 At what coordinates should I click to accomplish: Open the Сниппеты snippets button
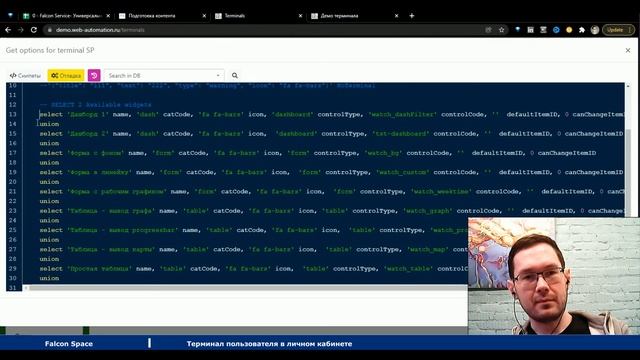click(x=25, y=76)
